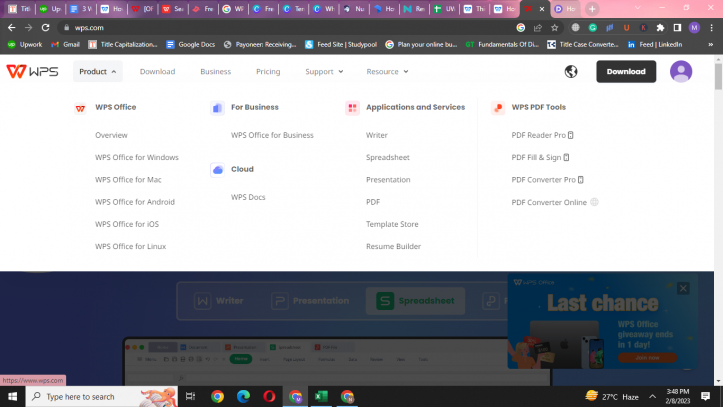Screen dimensions: 723x407
Task: Open Chrome profile M avatar
Action: 694,28
